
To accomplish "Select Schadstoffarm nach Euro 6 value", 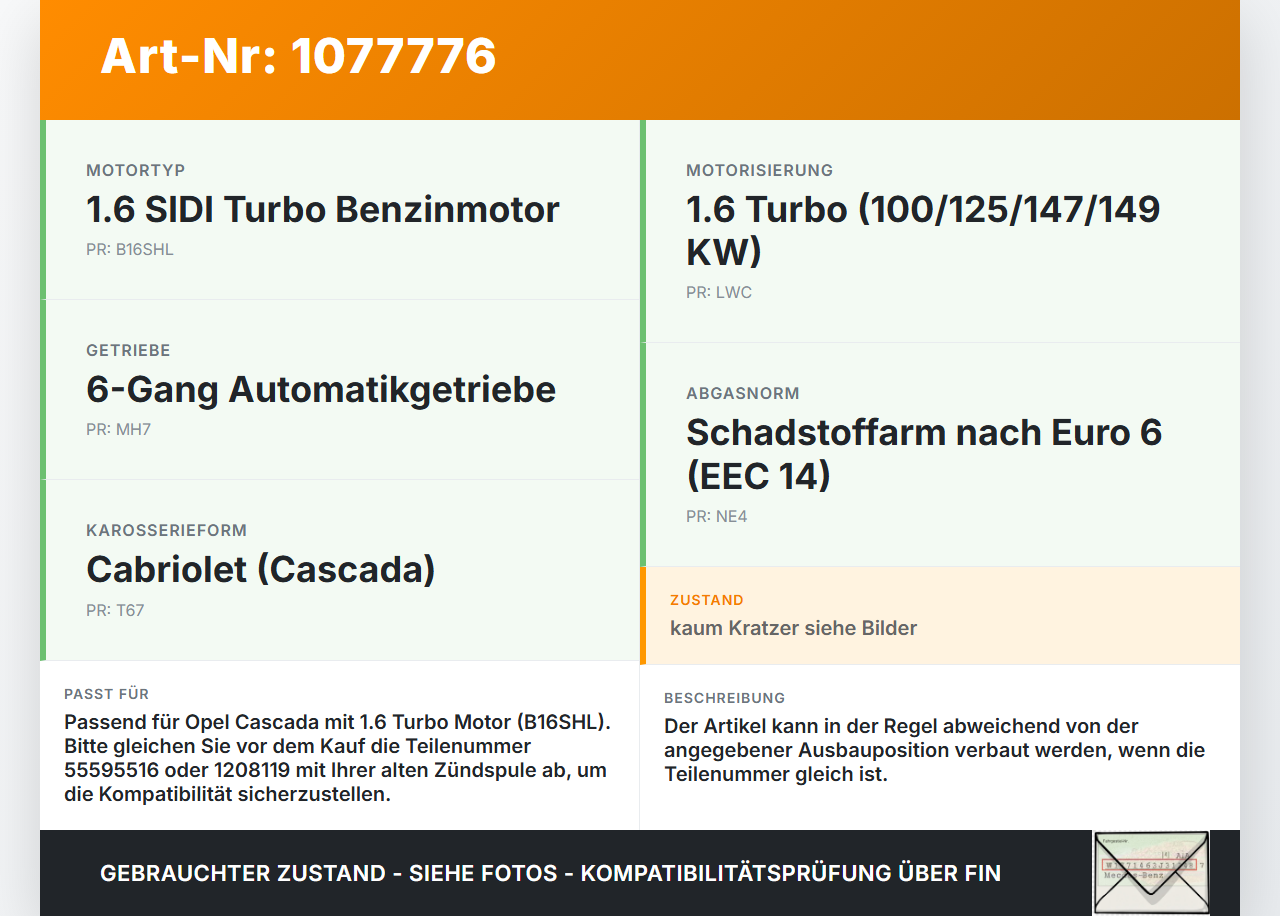I will 924,454.
